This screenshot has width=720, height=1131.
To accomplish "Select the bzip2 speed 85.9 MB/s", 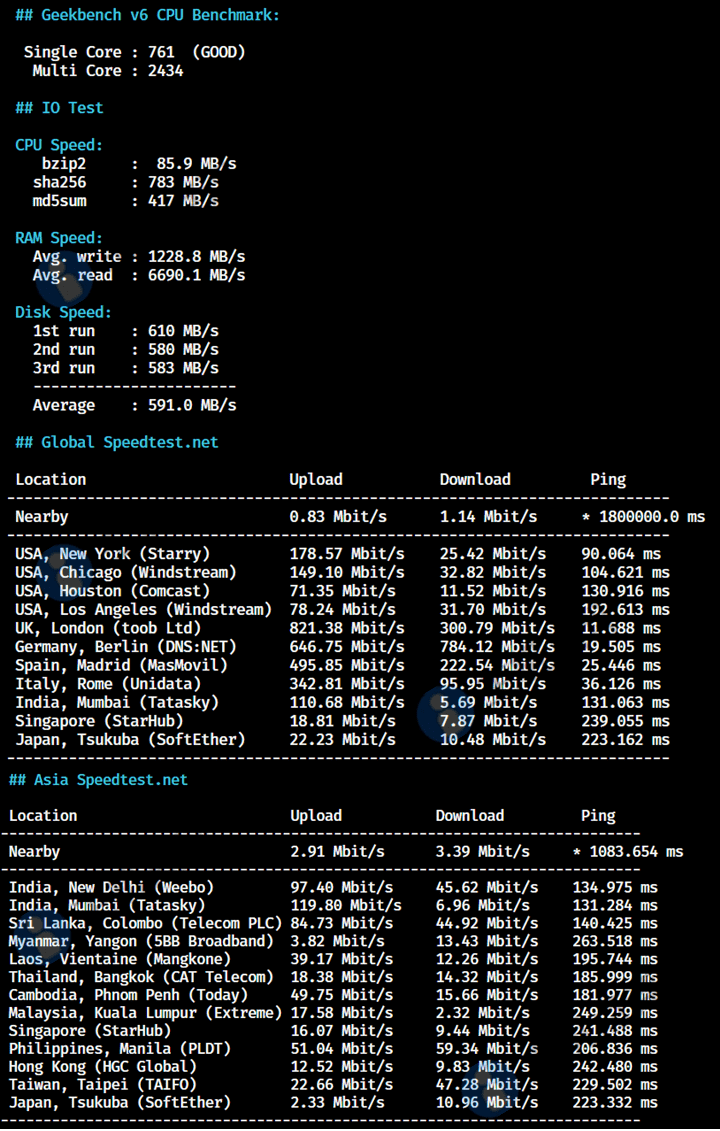I will tap(196, 164).
